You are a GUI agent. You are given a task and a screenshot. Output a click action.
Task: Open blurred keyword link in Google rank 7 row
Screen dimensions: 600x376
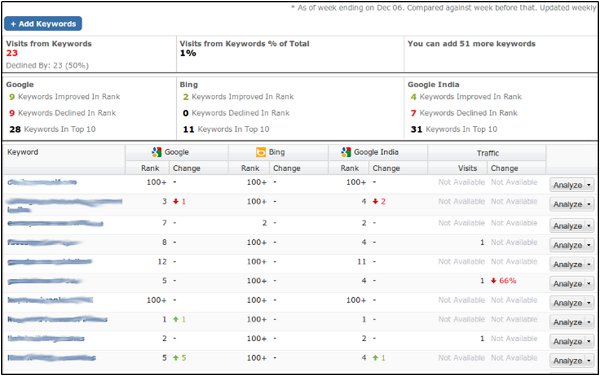tap(55, 223)
